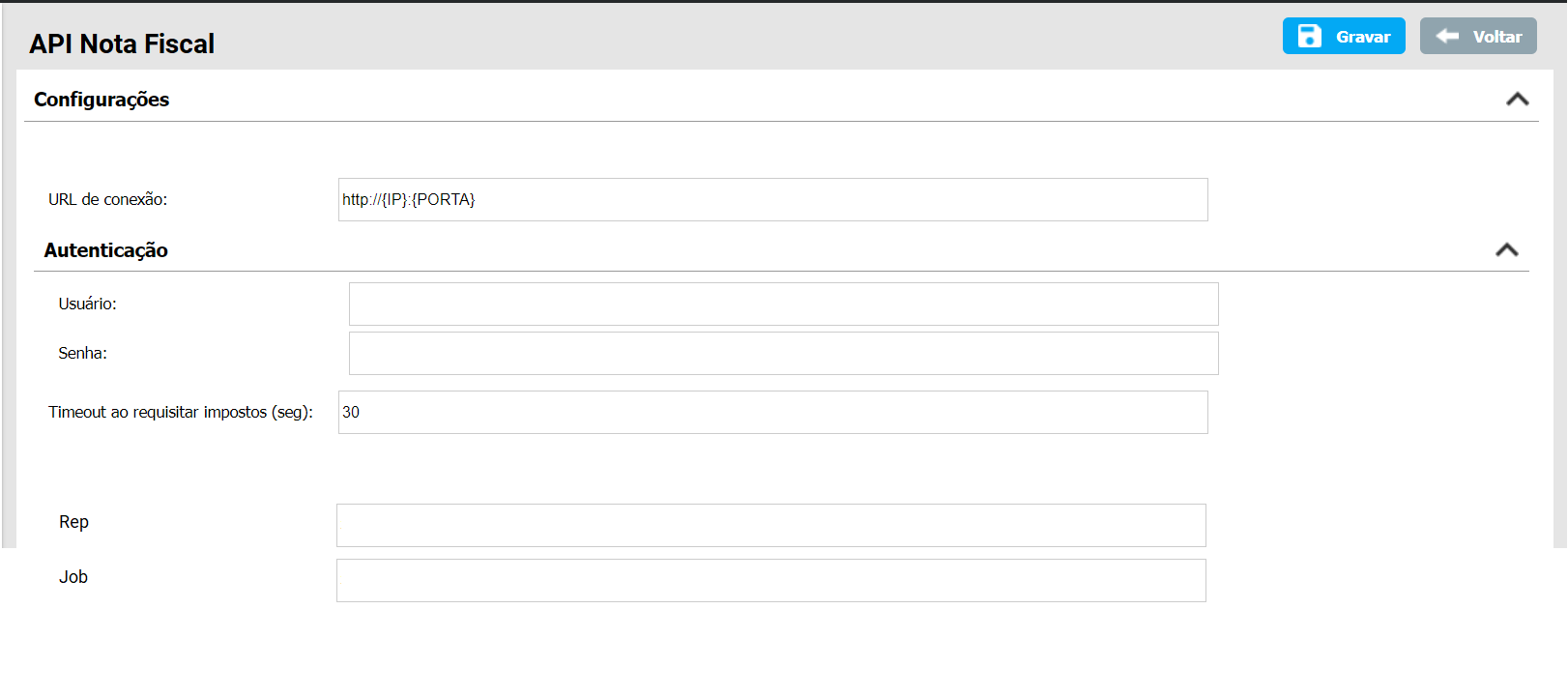Click the "URL de conexão:" label
Image resolution: width=1568 pixels, height=696 pixels.
tap(107, 200)
